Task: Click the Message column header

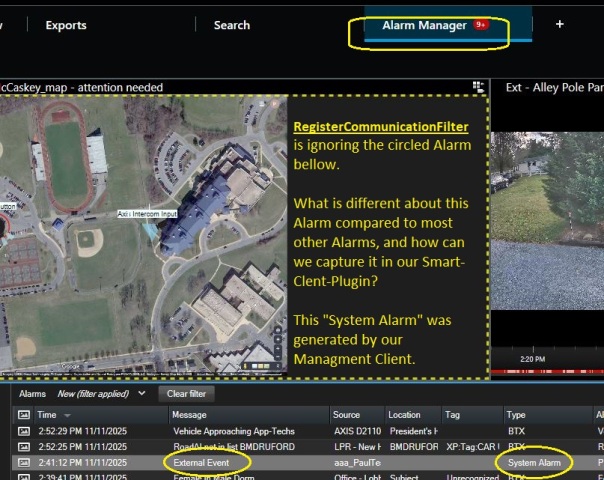Action: 190,414
